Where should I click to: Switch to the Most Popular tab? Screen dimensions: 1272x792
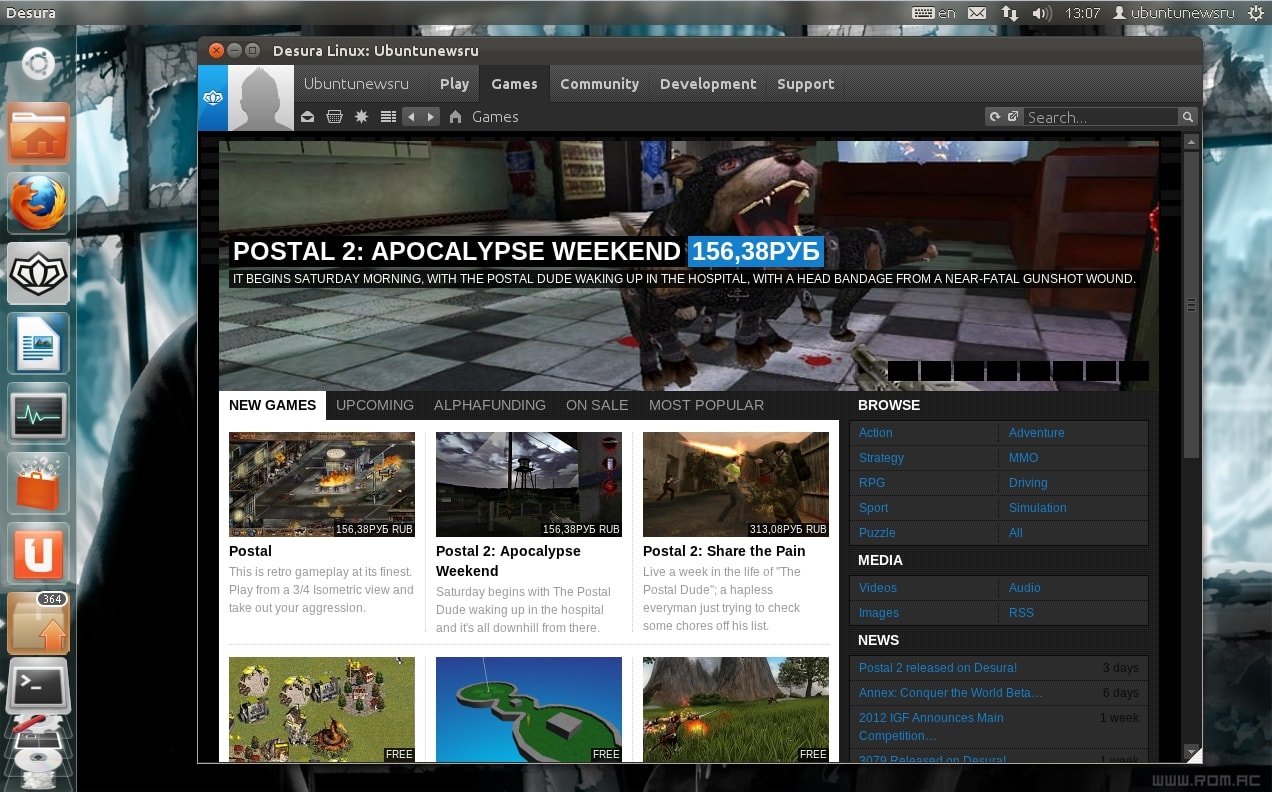pyautogui.click(x=706, y=405)
